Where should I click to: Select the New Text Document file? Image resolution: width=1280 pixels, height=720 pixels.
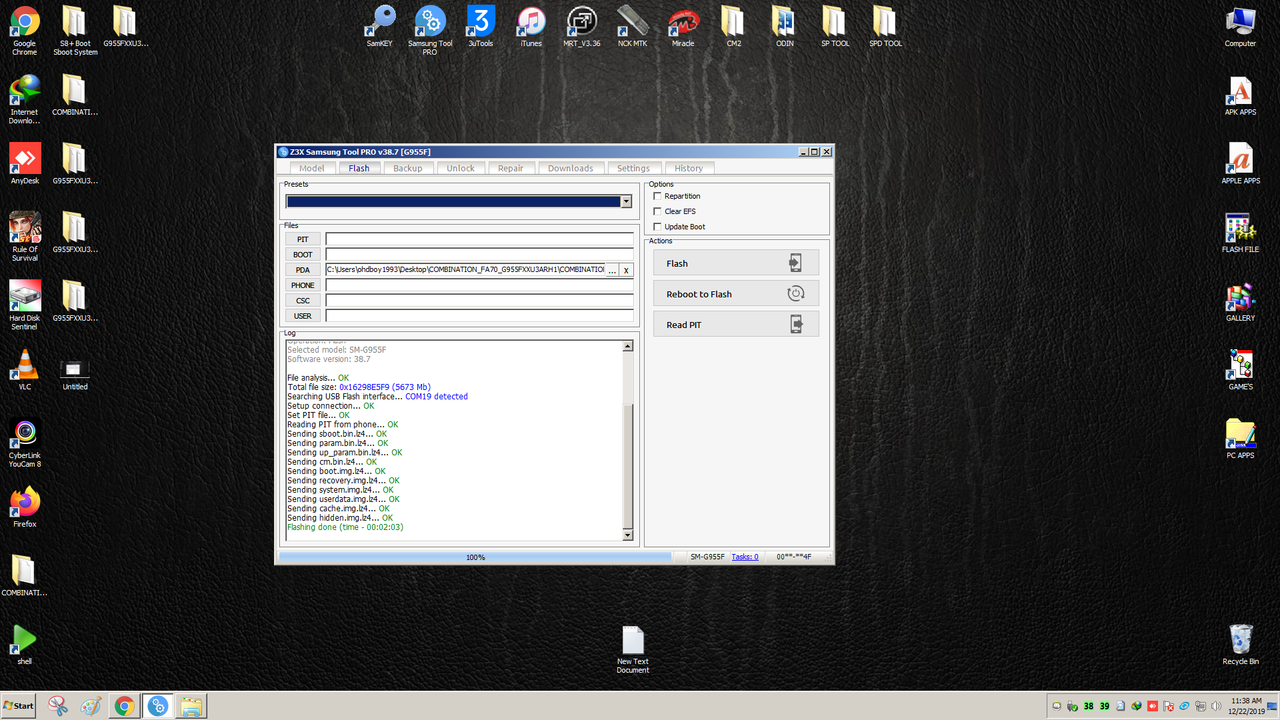tap(633, 649)
